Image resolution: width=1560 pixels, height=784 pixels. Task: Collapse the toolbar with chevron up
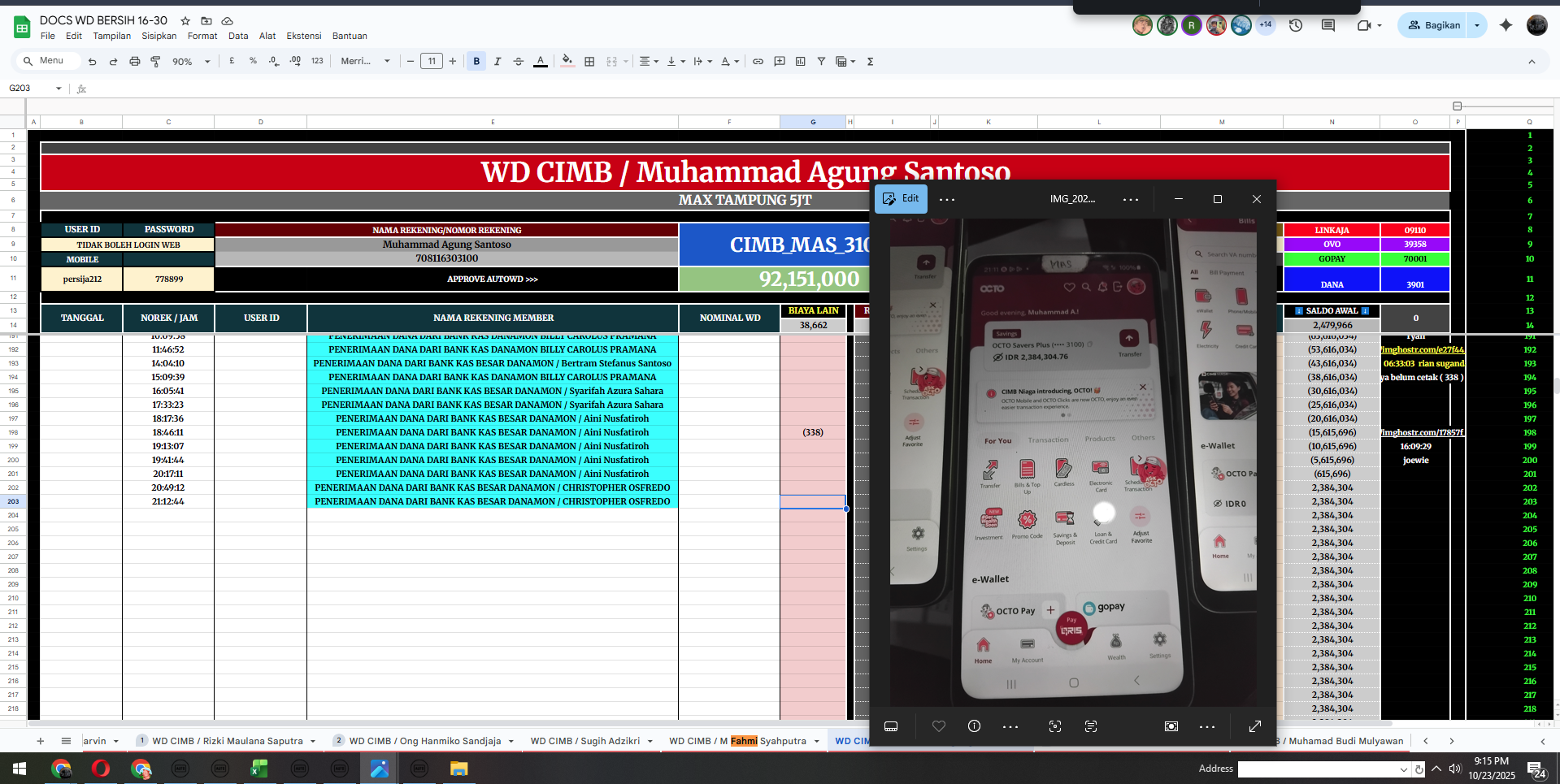click(1532, 62)
